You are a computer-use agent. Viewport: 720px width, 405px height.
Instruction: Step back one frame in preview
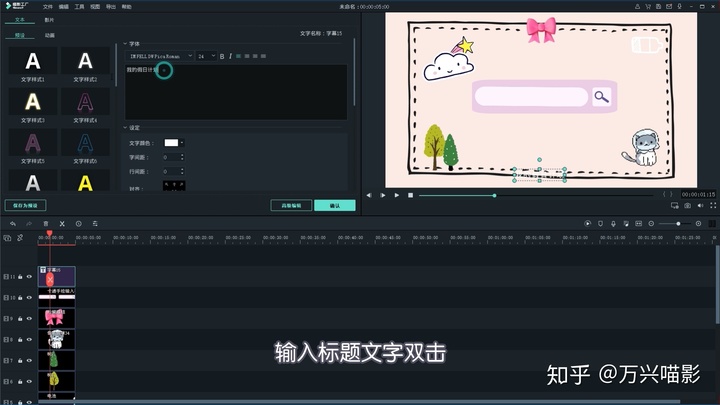coord(369,195)
